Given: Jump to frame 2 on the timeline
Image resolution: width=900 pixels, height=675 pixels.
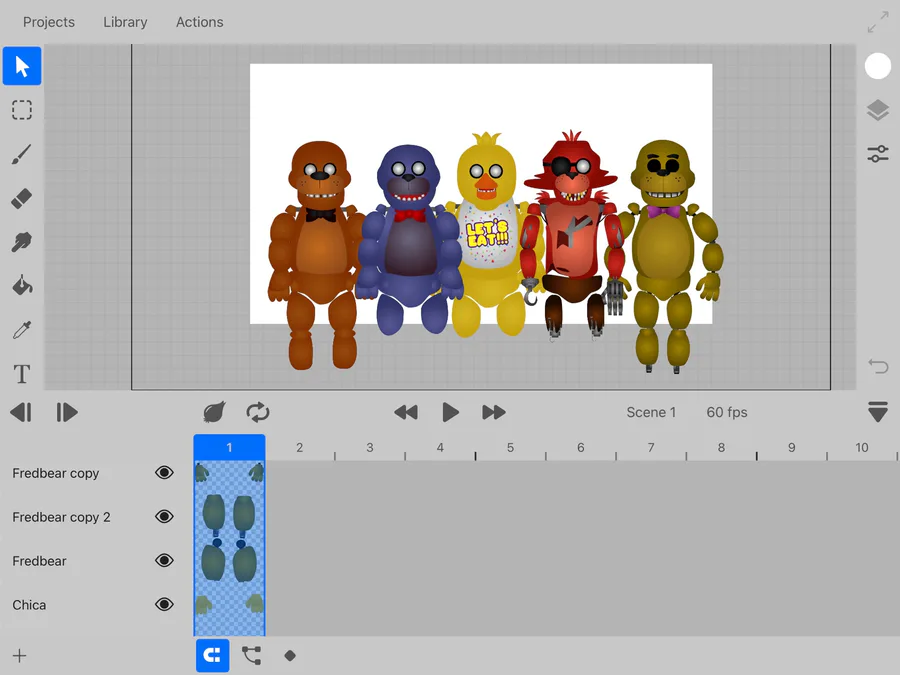Looking at the screenshot, I should coord(300,448).
